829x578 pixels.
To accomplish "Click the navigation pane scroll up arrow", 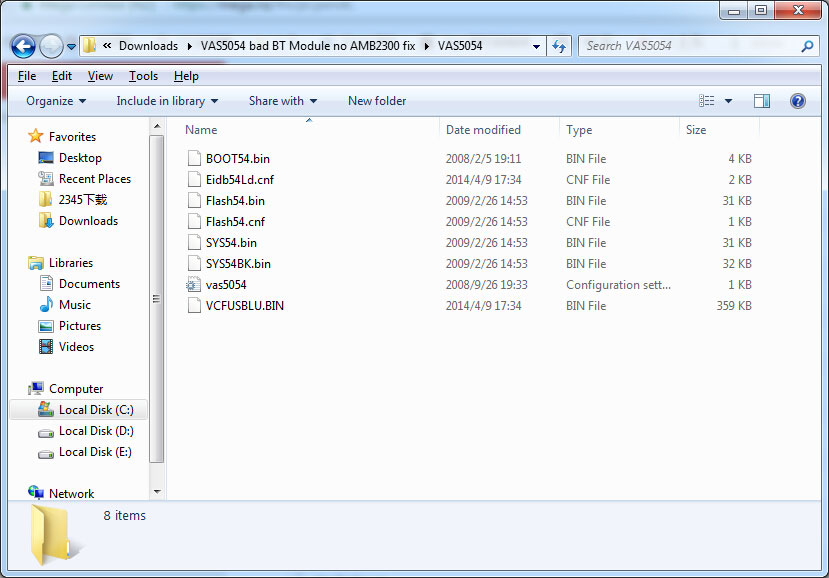I will pyautogui.click(x=157, y=126).
